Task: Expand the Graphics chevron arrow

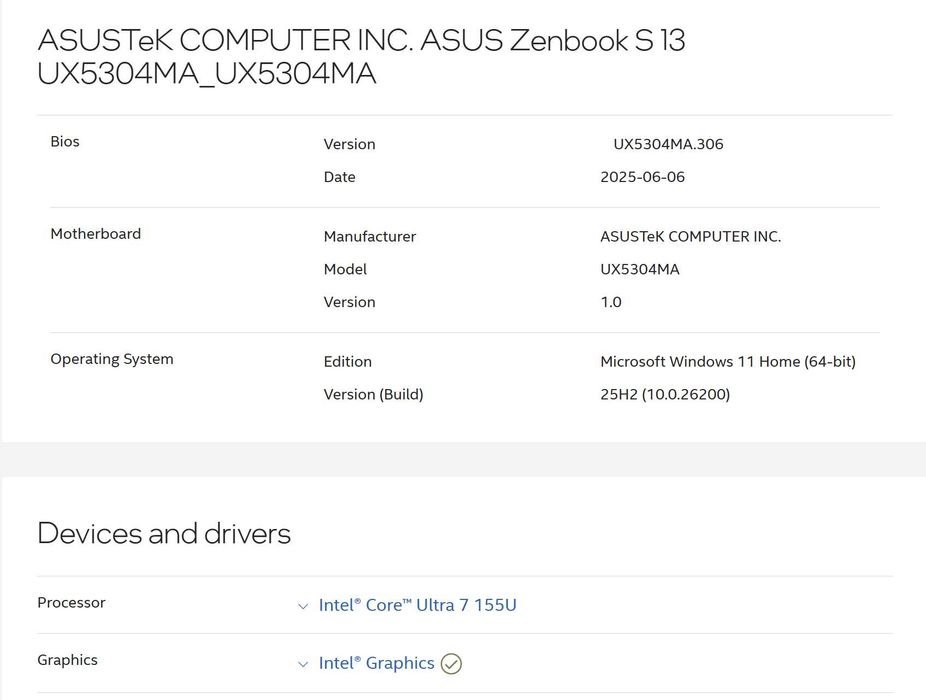Action: pos(303,664)
